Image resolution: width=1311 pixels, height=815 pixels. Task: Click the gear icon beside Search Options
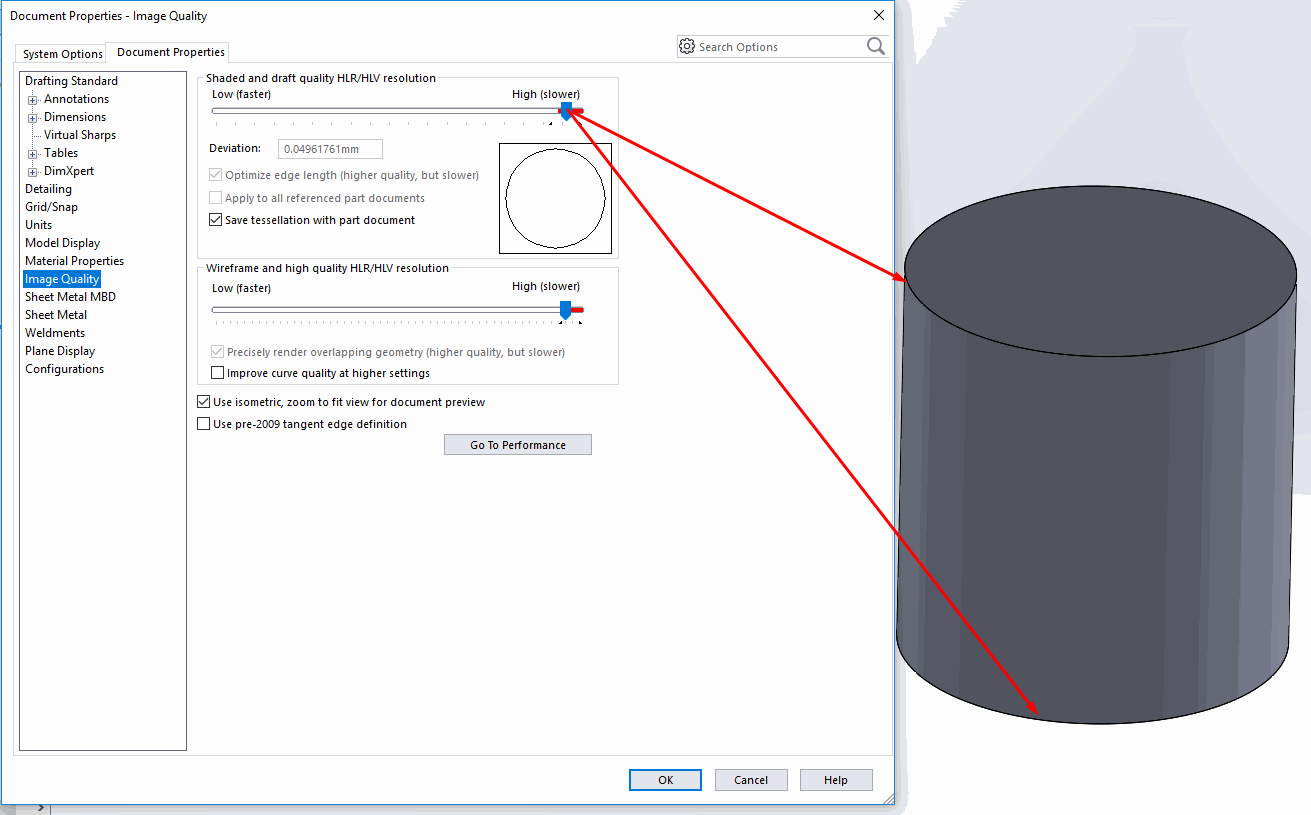(686, 46)
